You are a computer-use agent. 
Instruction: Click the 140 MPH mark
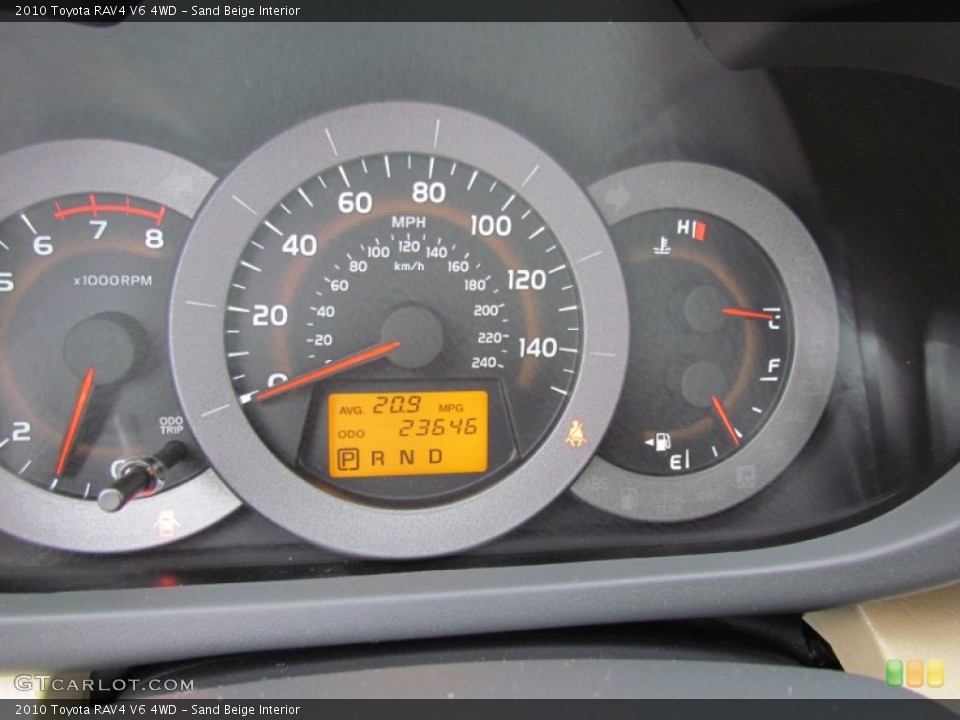(x=538, y=348)
